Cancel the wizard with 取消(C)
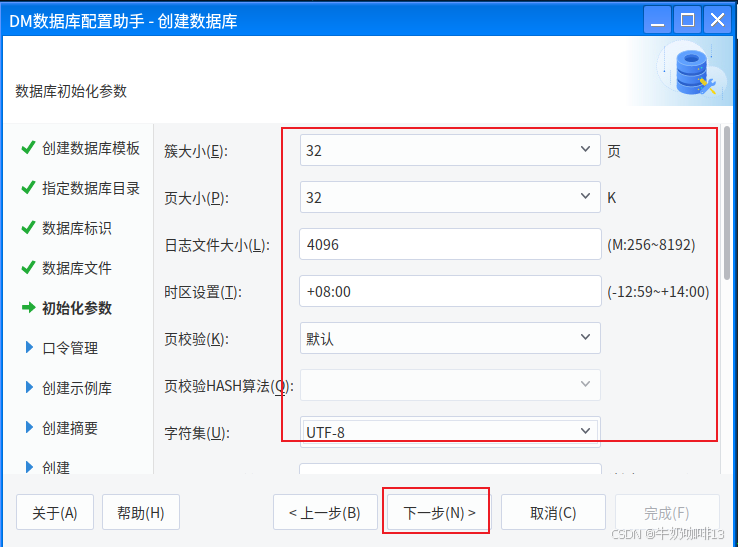This screenshot has width=738, height=547. [553, 512]
